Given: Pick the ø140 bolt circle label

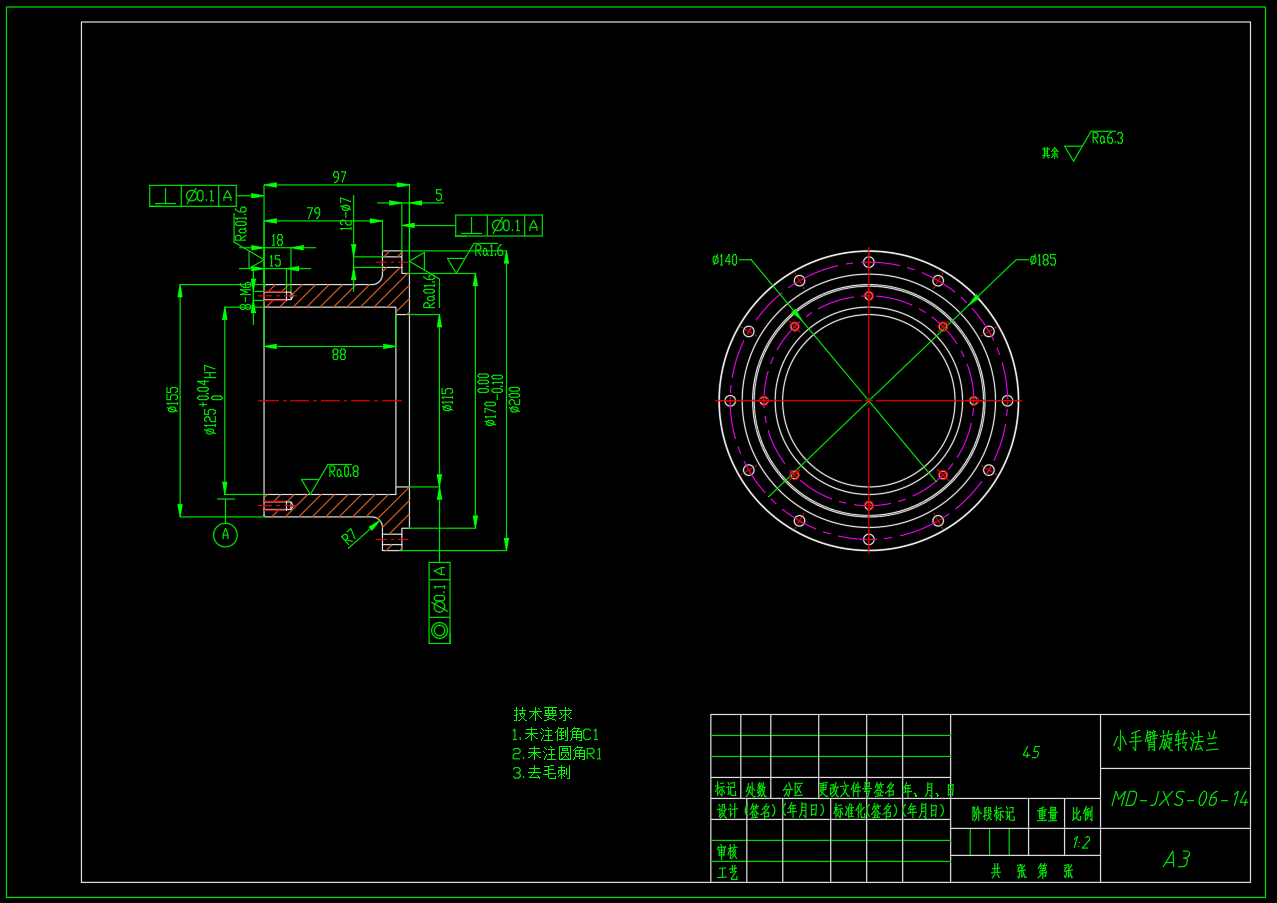Looking at the screenshot, I should pyautogui.click(x=725, y=260).
